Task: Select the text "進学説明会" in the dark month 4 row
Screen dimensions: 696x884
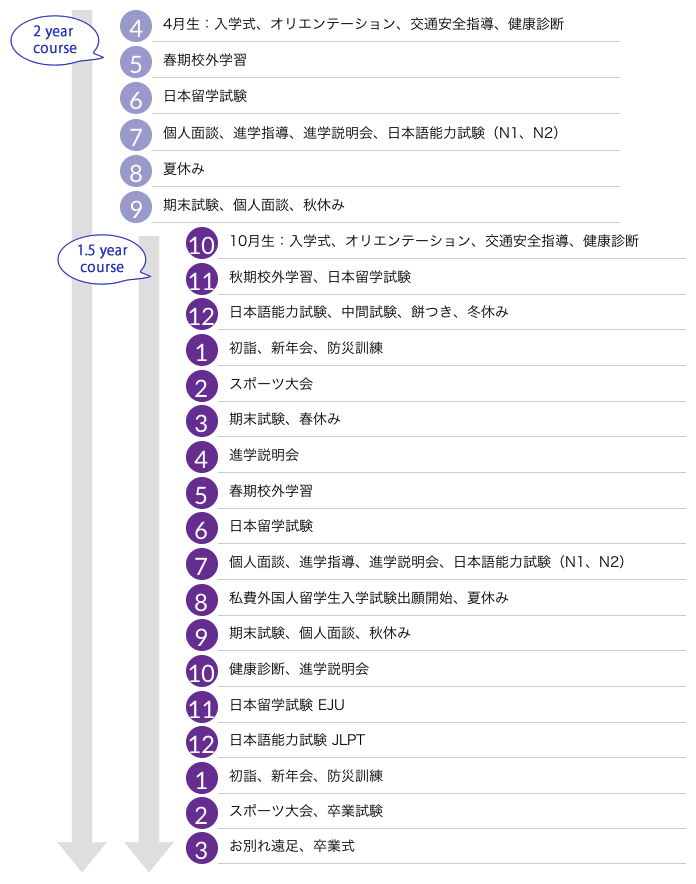Action: [264, 455]
